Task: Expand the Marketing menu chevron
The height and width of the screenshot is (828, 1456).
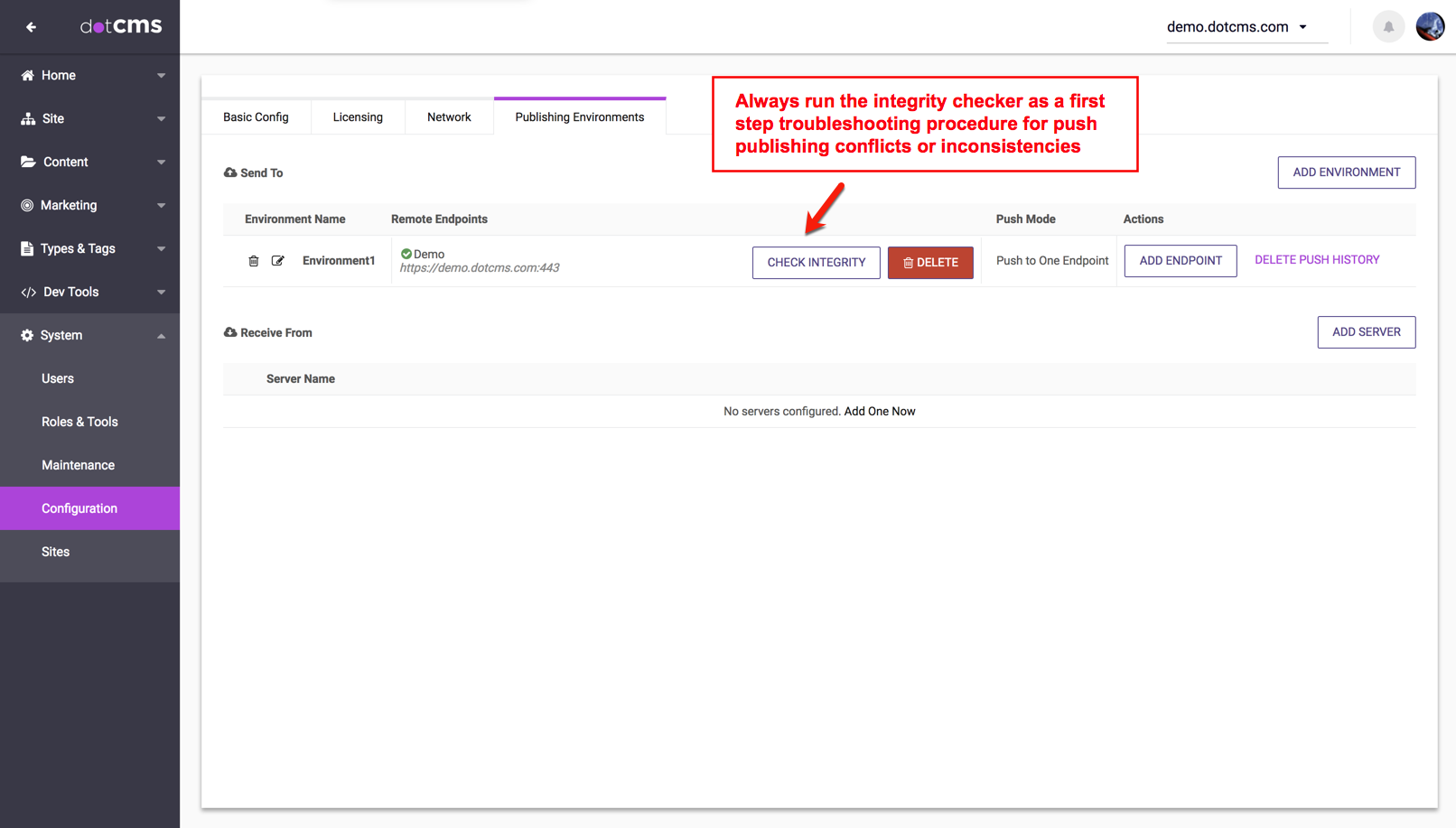Action: (161, 206)
